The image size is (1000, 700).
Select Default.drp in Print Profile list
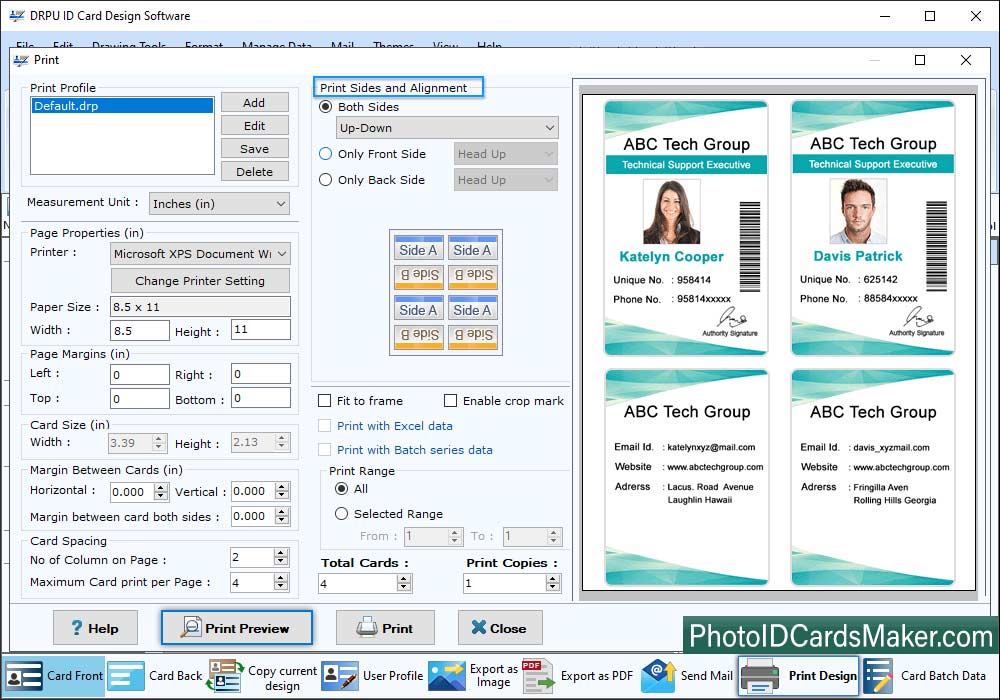tap(122, 106)
